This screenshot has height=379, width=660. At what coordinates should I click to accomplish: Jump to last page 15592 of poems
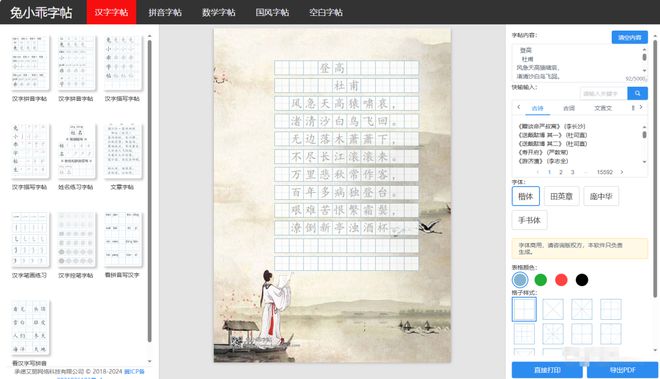[605, 172]
